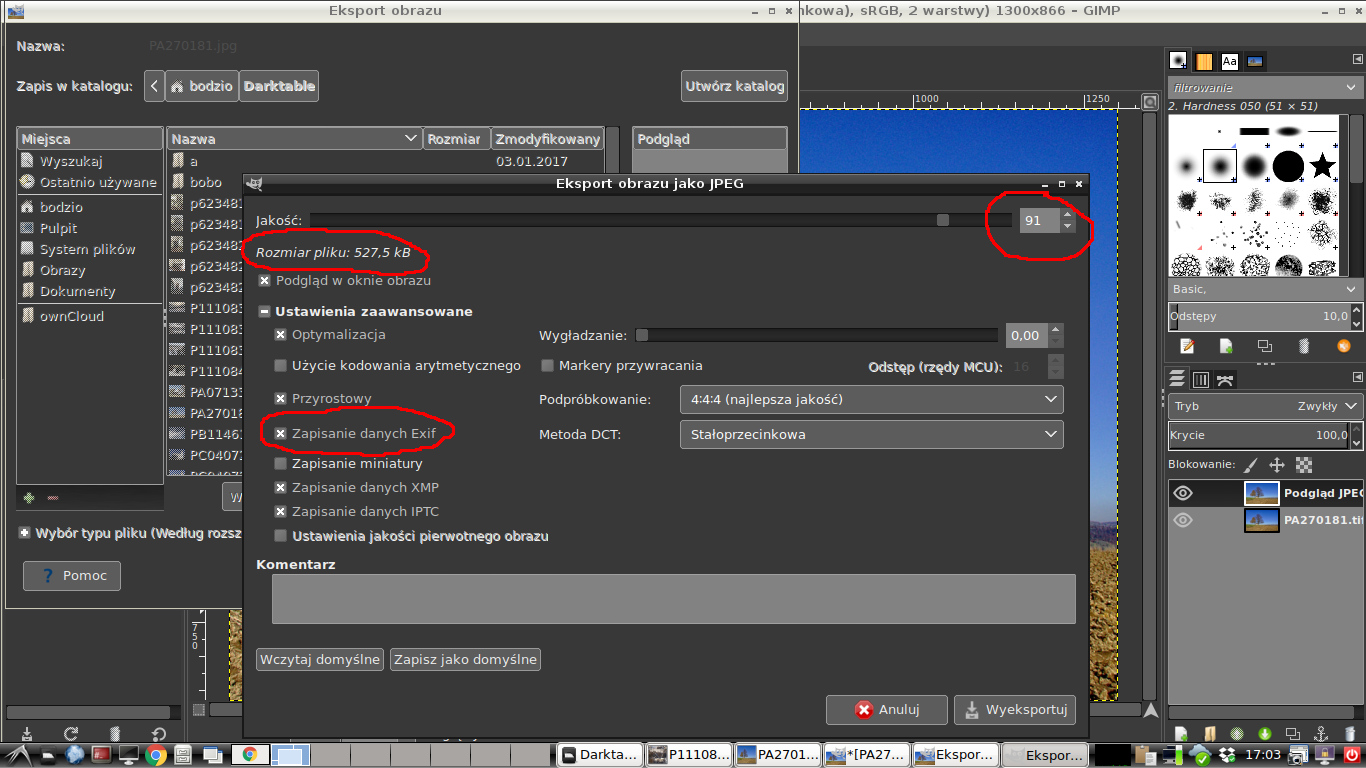The image size is (1366, 768).
Task: Click Wczytaj domyślne button
Action: pos(320,660)
